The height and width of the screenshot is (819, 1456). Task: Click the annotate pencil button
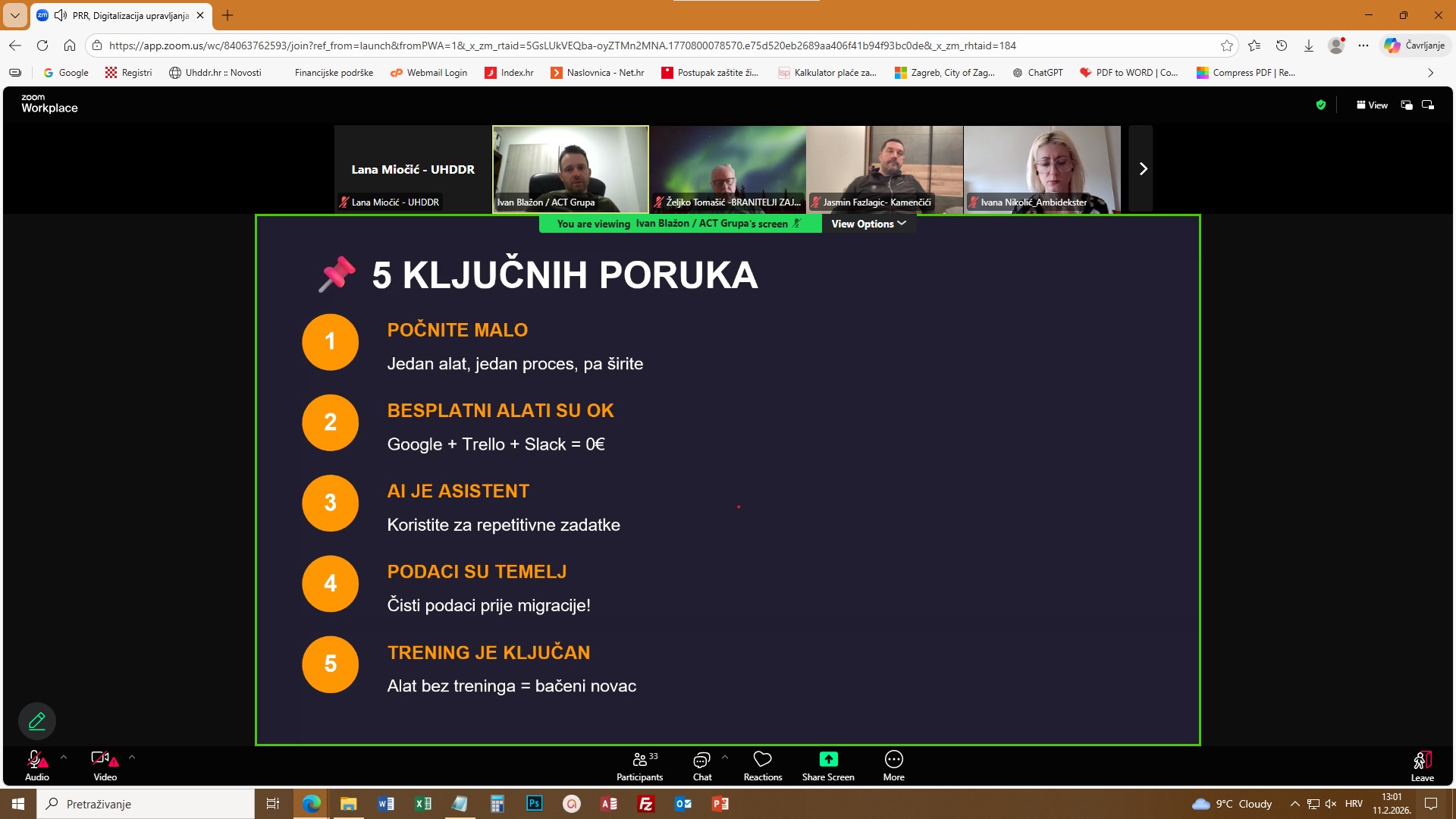click(37, 721)
